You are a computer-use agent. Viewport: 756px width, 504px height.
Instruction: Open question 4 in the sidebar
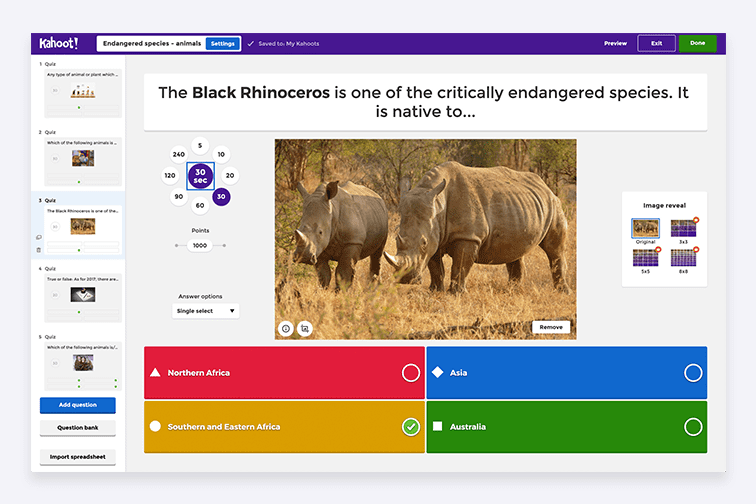point(82,292)
